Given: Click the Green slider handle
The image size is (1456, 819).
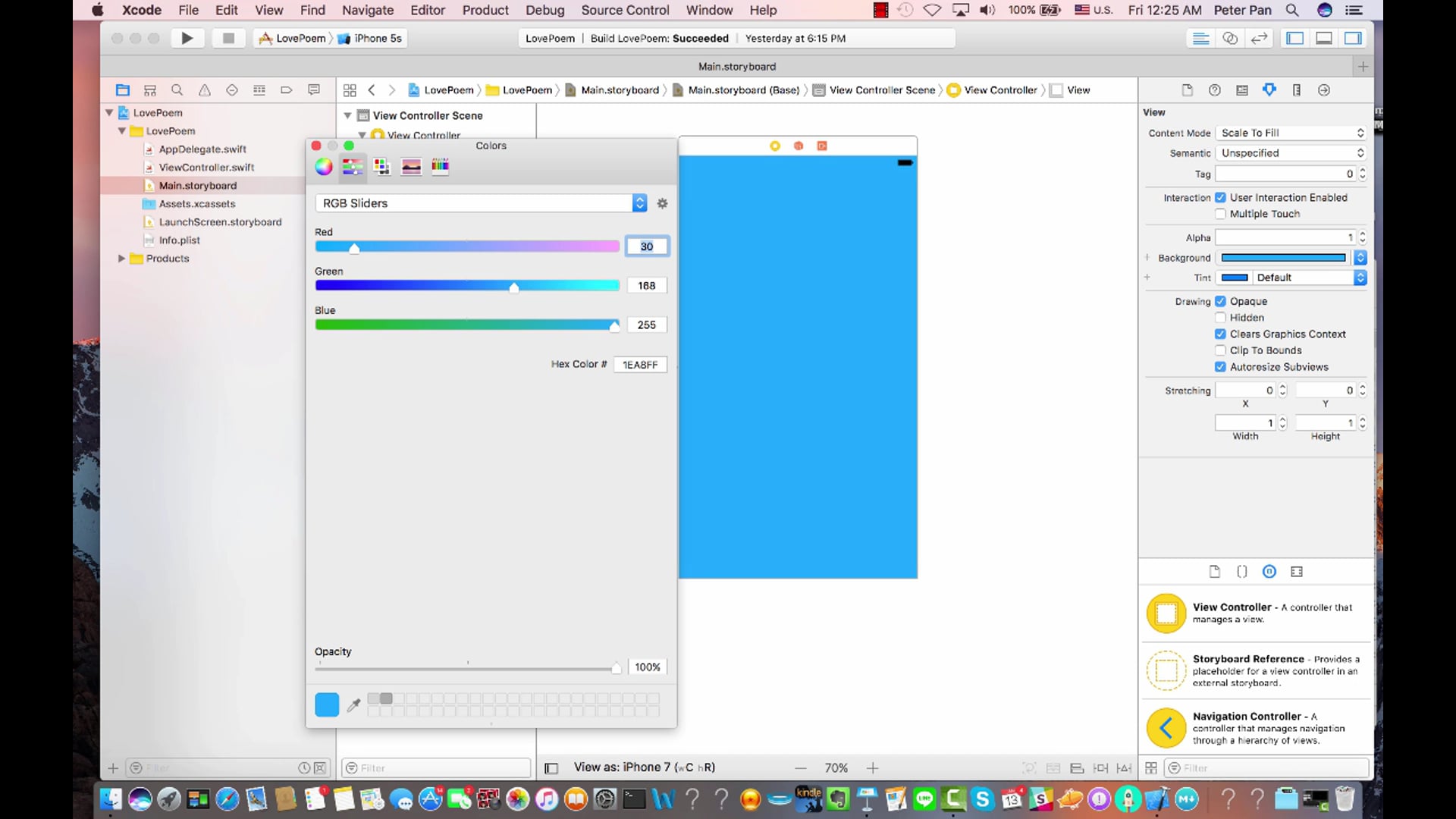Looking at the screenshot, I should (514, 287).
